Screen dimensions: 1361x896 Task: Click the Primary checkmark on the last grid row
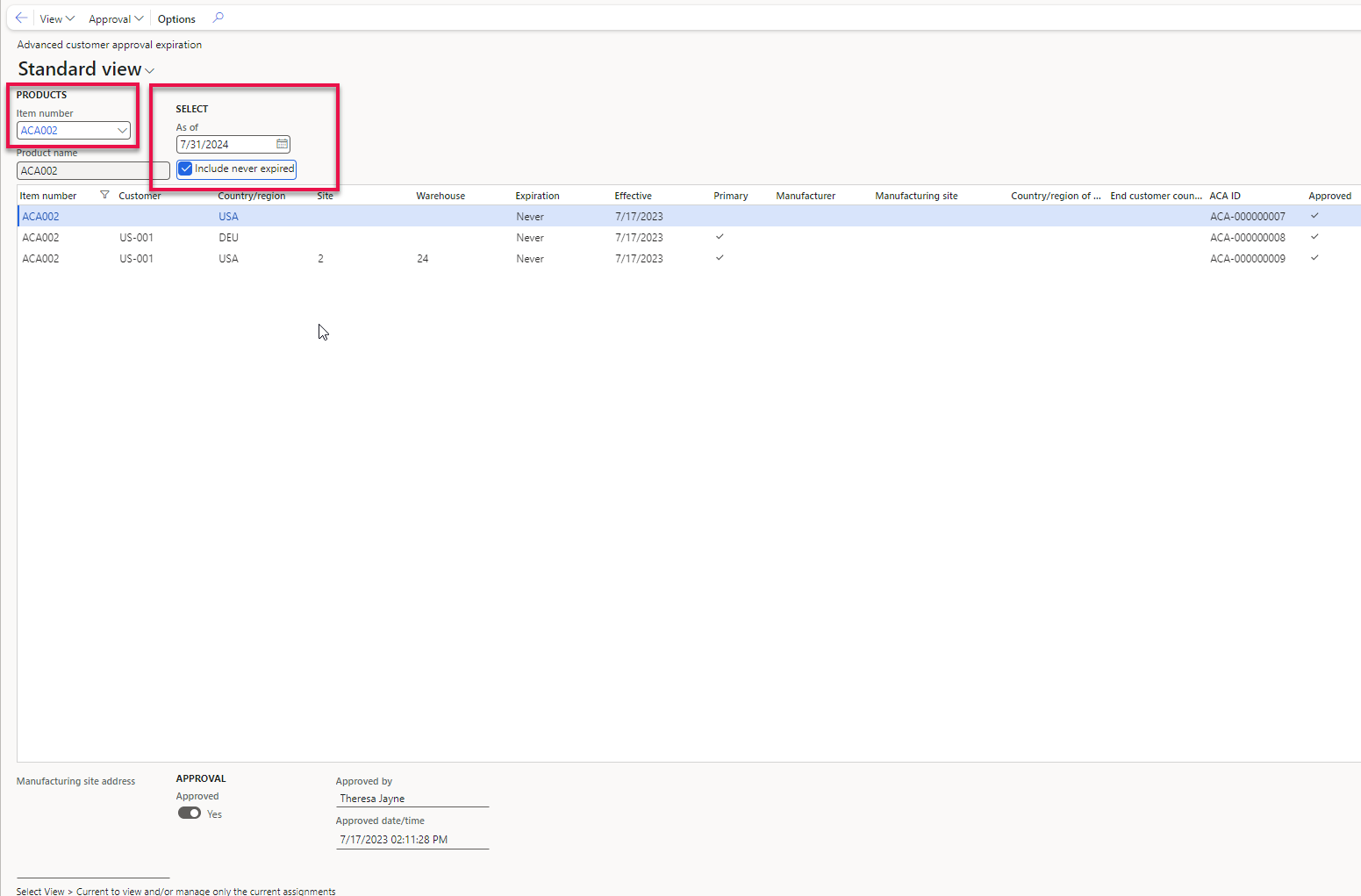point(720,258)
